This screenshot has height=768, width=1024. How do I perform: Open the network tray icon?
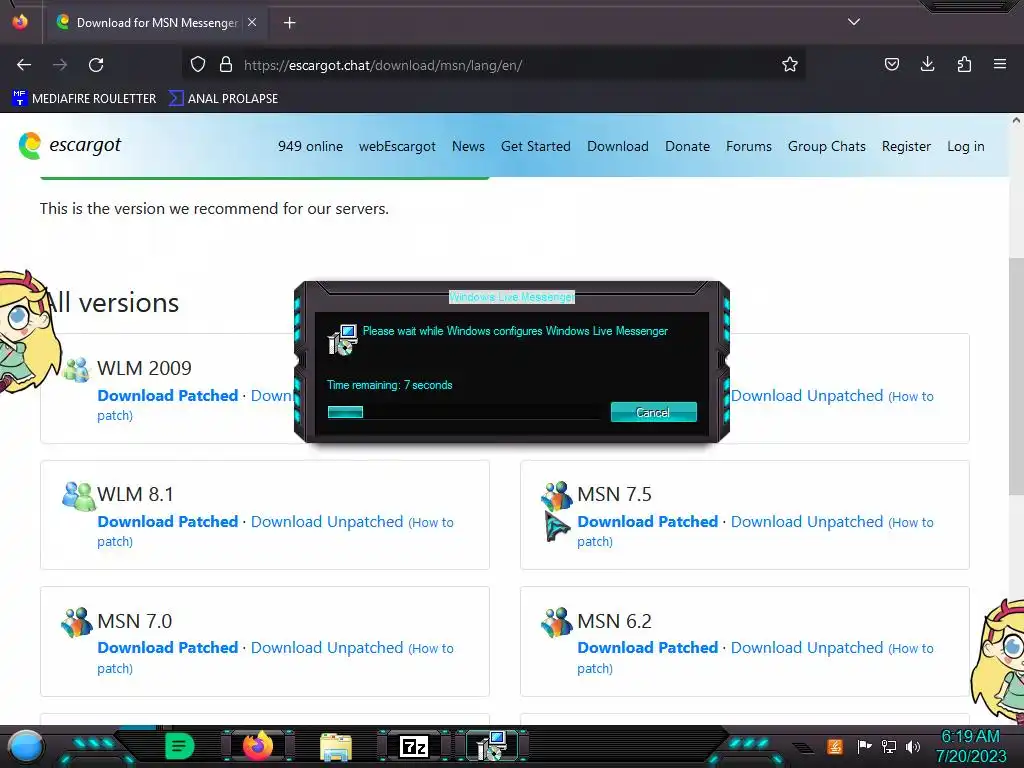[889, 746]
